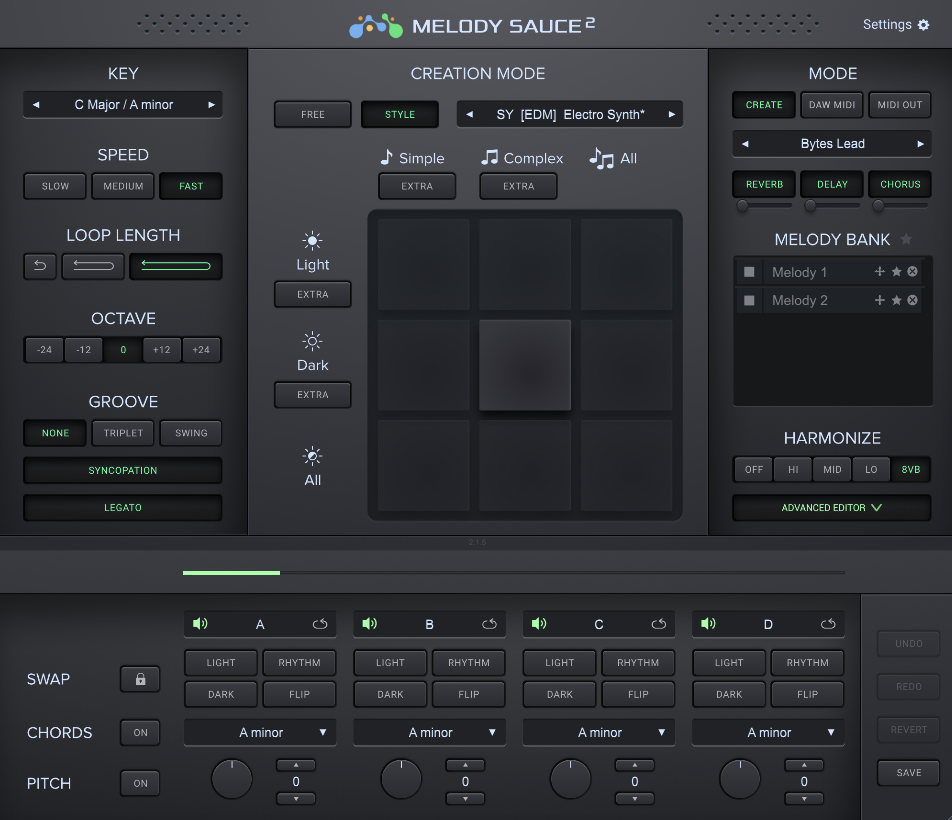Image resolution: width=952 pixels, height=820 pixels.
Task: Next sound arrow after Bytes Lead
Action: point(920,144)
